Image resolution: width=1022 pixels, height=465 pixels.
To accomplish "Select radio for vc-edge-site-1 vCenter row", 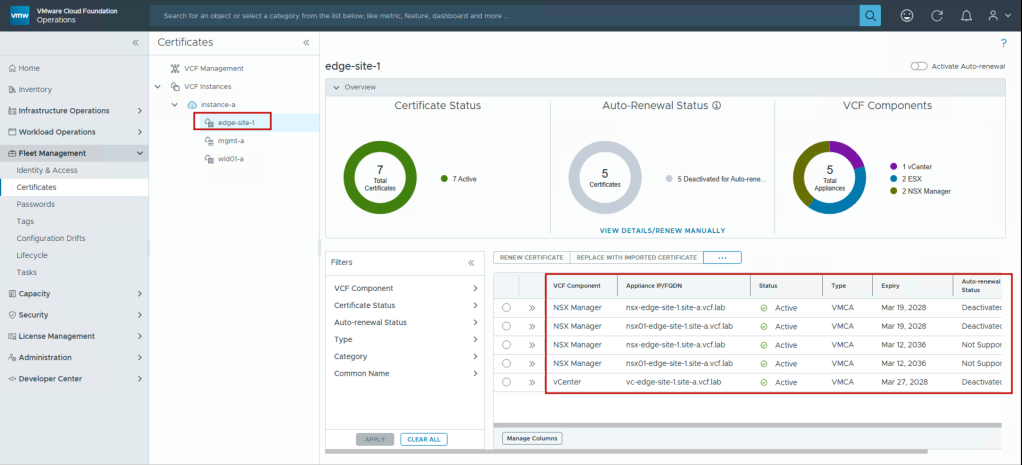I will (x=506, y=382).
